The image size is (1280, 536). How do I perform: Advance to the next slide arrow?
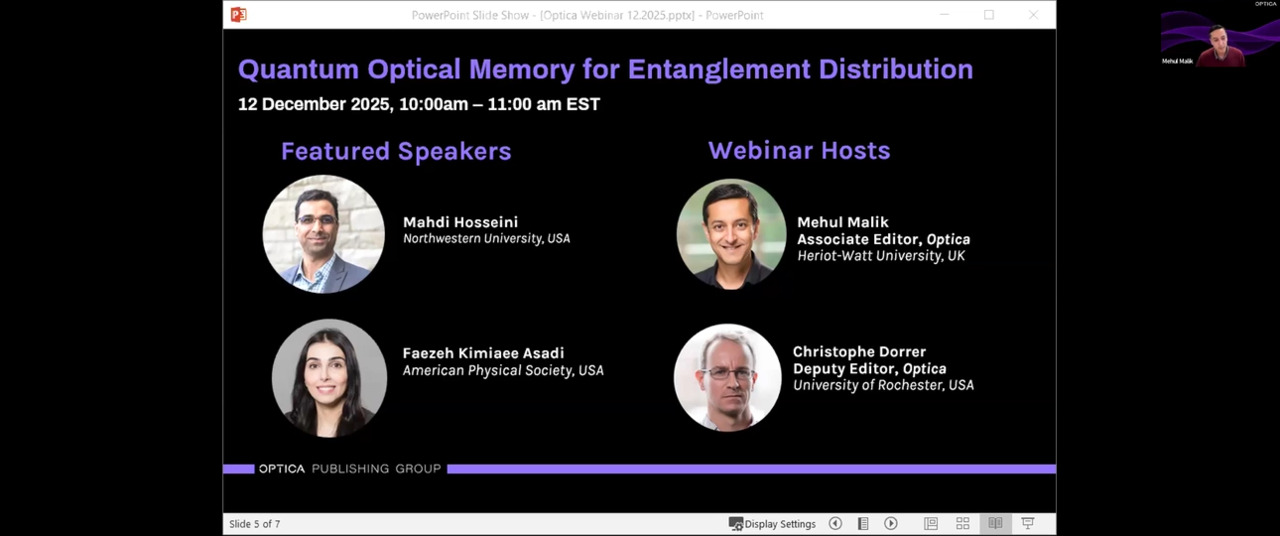[x=890, y=524]
